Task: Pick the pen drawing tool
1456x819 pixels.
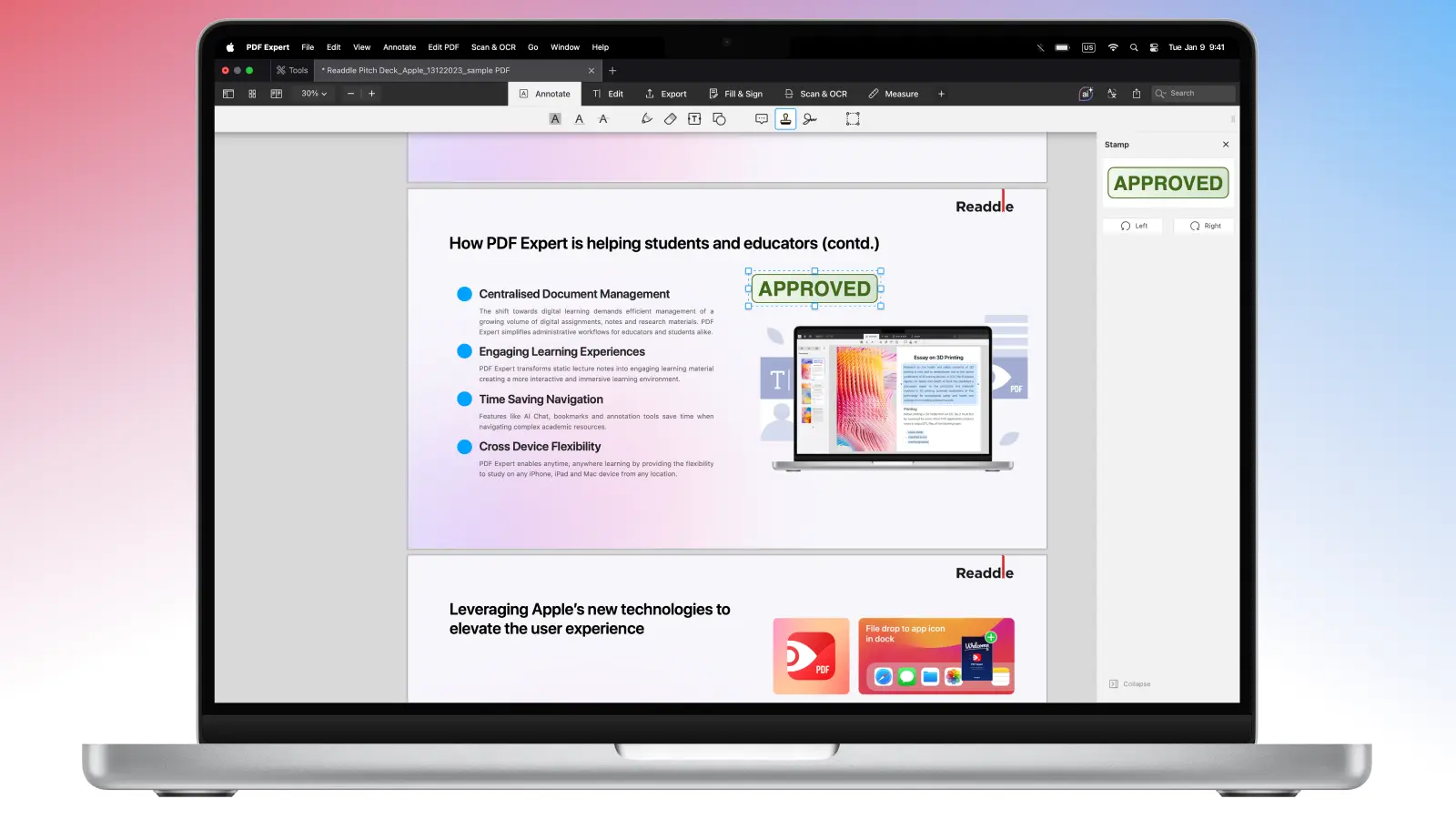Action: click(x=646, y=119)
